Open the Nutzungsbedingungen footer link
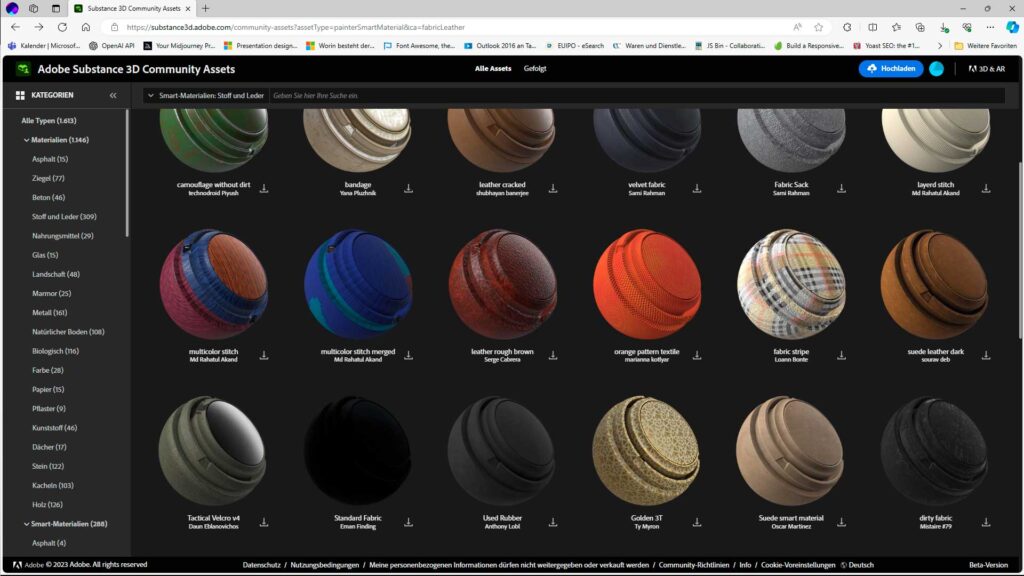Screen dimensions: 1024x576 tap(325, 565)
